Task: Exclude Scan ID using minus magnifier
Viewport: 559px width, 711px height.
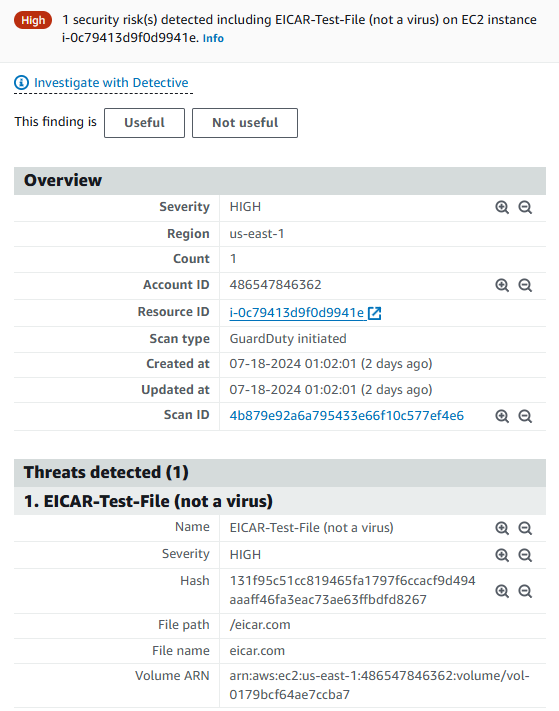Action: [x=525, y=416]
